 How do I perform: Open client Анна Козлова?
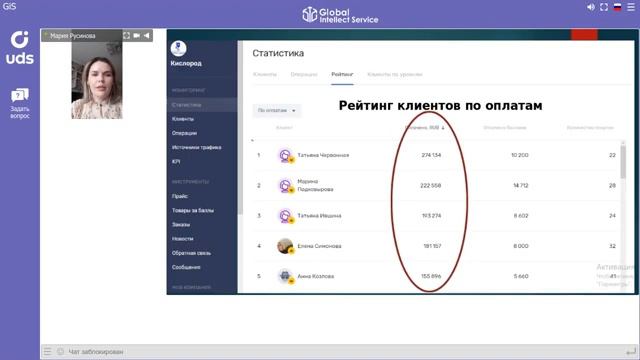pos(316,276)
